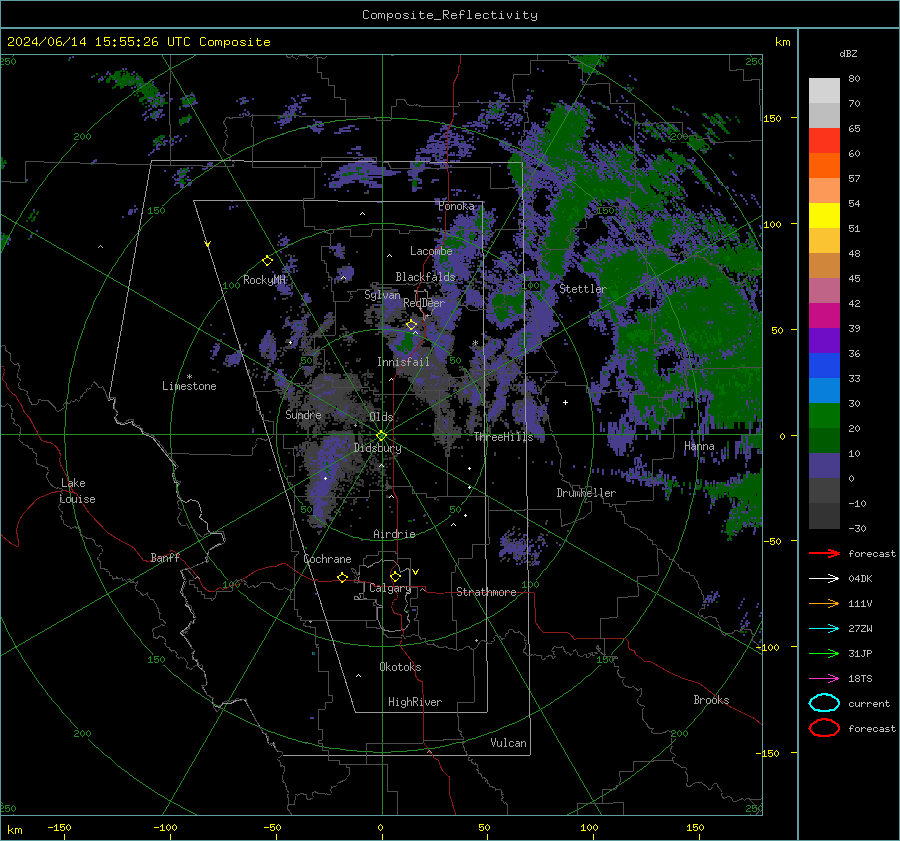Click the cyan current ellipse icon
900x841 pixels.
click(x=824, y=703)
